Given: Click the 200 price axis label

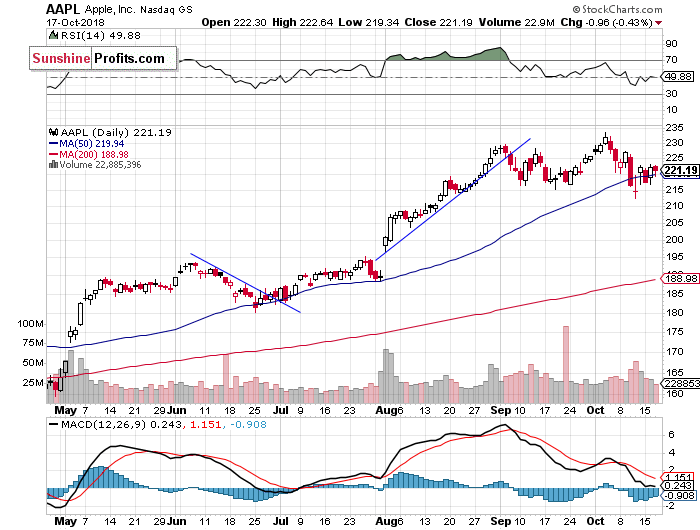Looking at the screenshot, I should pyautogui.click(x=674, y=239).
